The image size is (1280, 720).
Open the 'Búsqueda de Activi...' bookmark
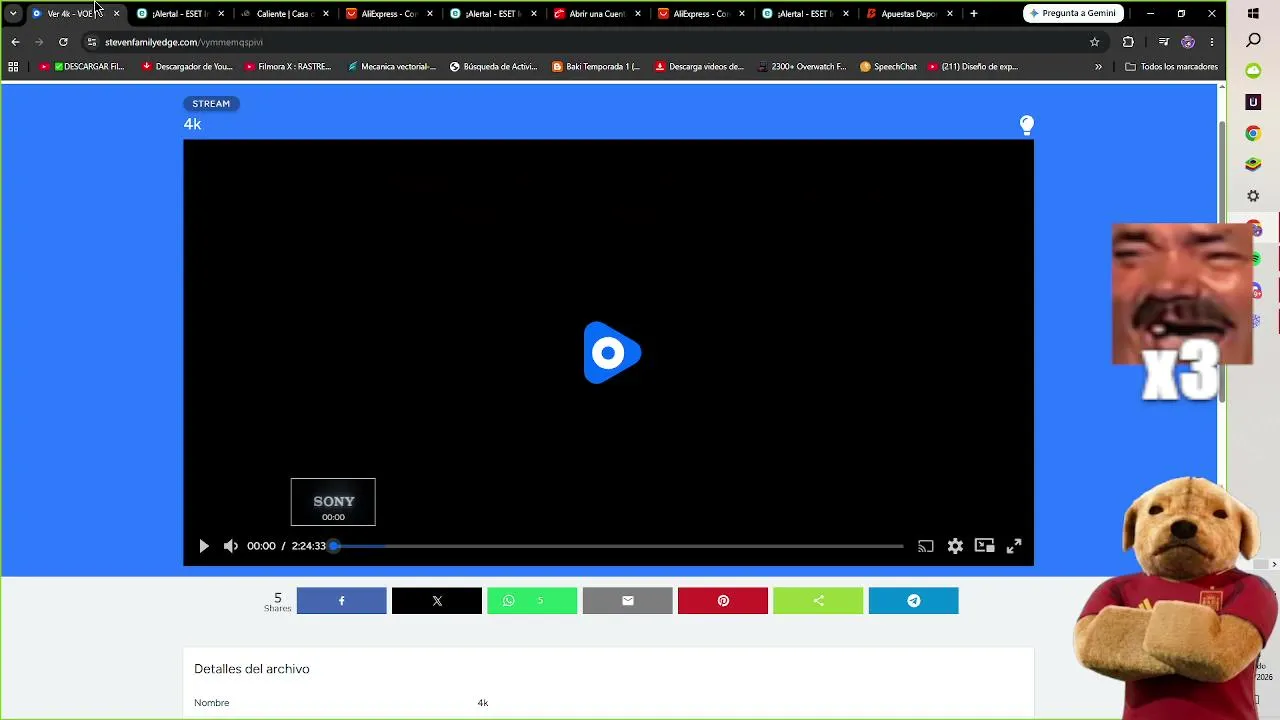click(x=493, y=67)
